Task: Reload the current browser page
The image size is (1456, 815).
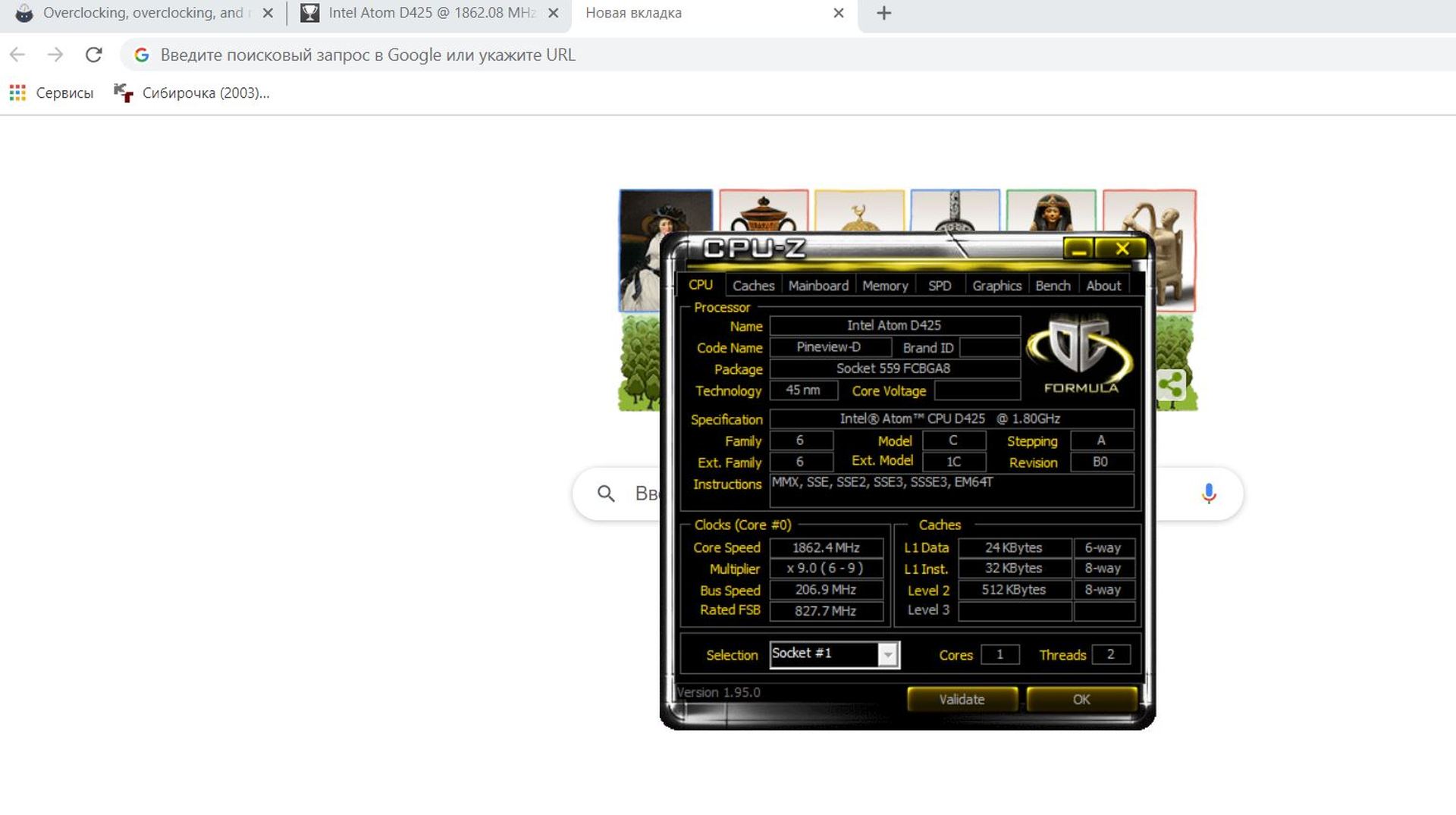Action: tap(93, 55)
